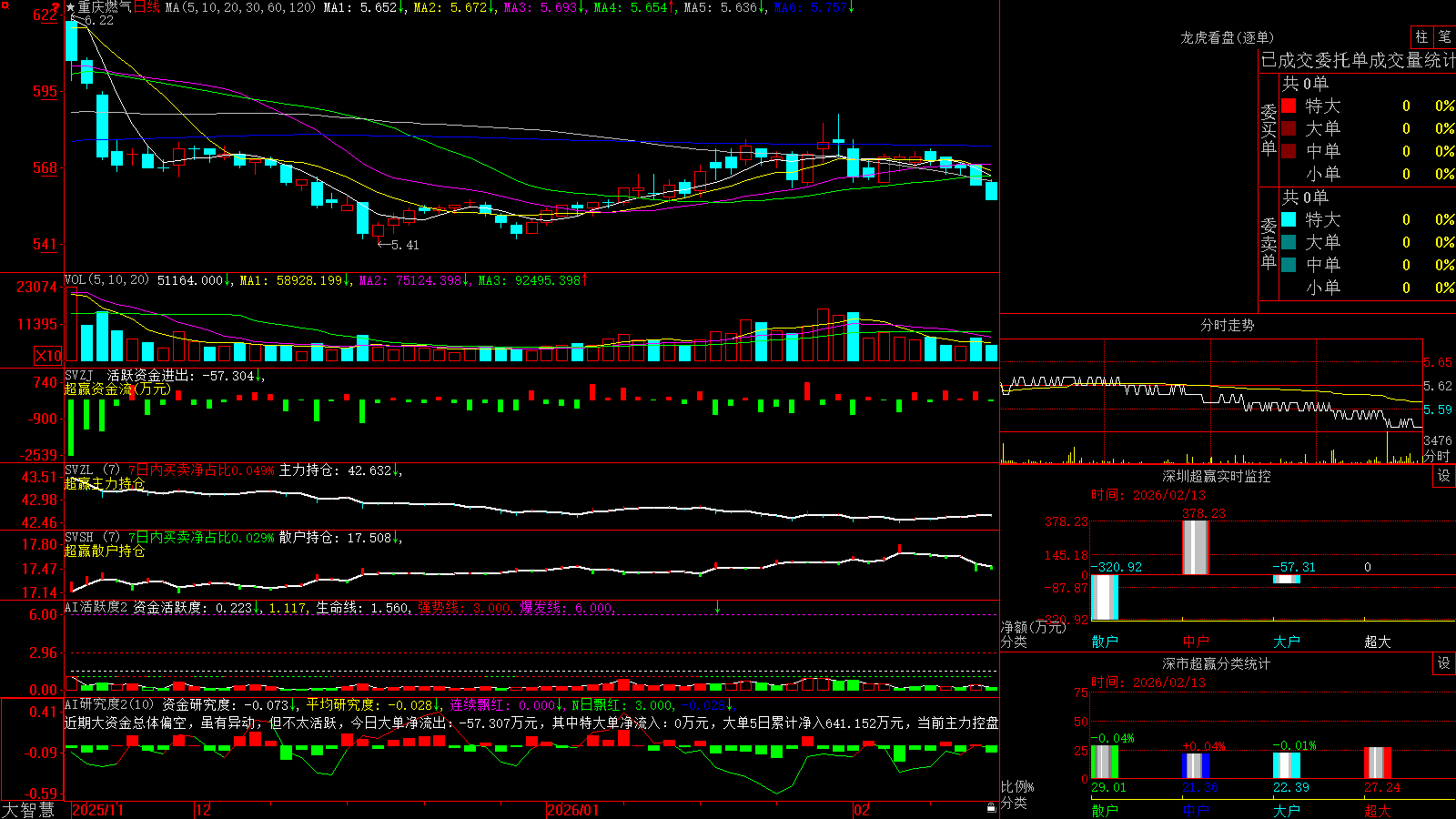Click the small red square icon in top-left corner
This screenshot has height=819, width=1456.
tap(5, 5)
